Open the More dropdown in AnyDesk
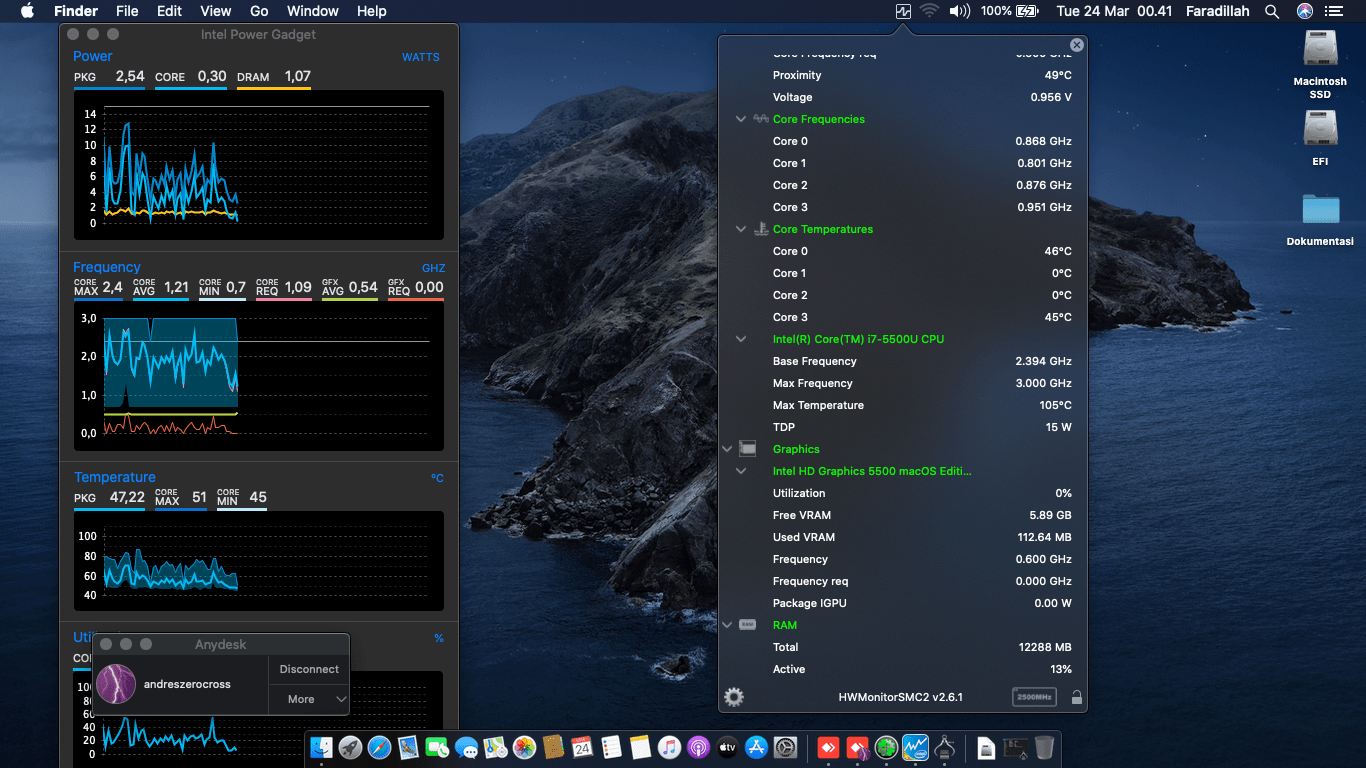The width and height of the screenshot is (1366, 768). [309, 699]
